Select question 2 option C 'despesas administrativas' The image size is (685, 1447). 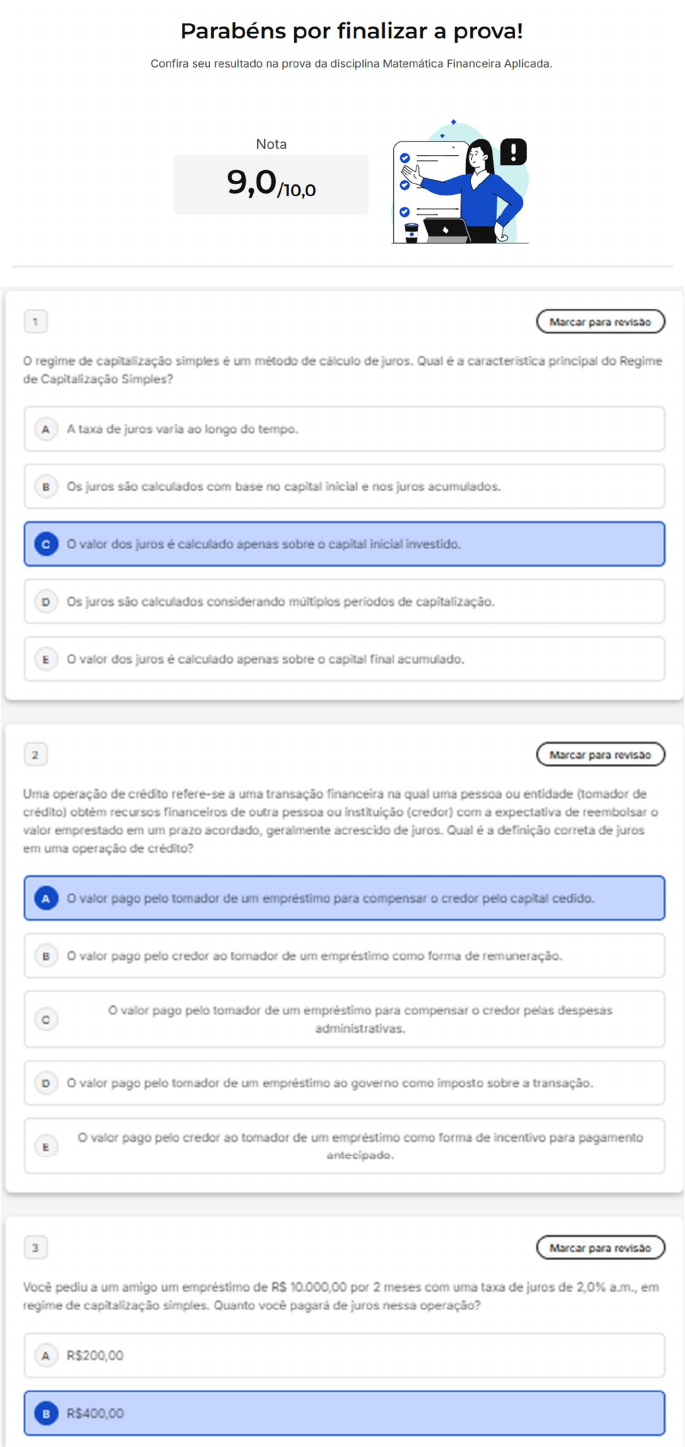tap(344, 1019)
